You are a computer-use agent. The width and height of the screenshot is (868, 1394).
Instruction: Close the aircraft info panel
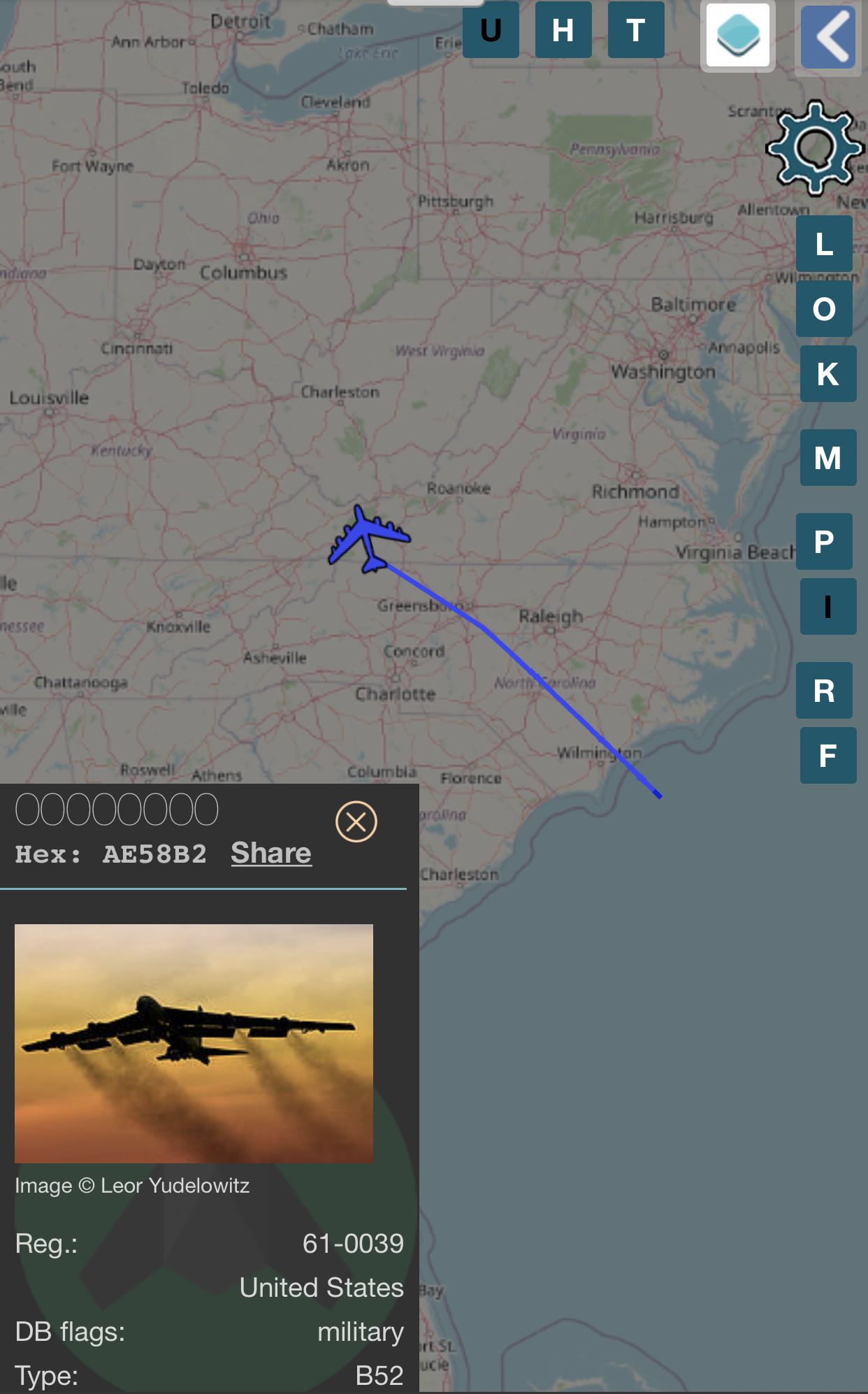tap(356, 821)
